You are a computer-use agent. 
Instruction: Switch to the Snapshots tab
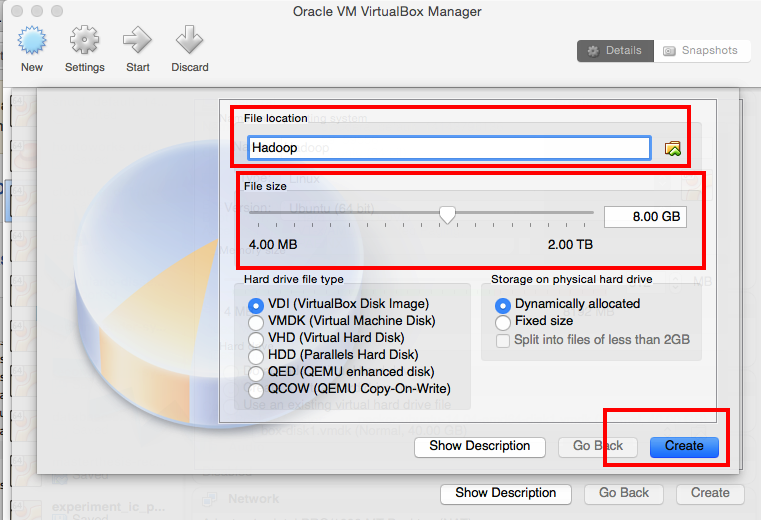702,50
